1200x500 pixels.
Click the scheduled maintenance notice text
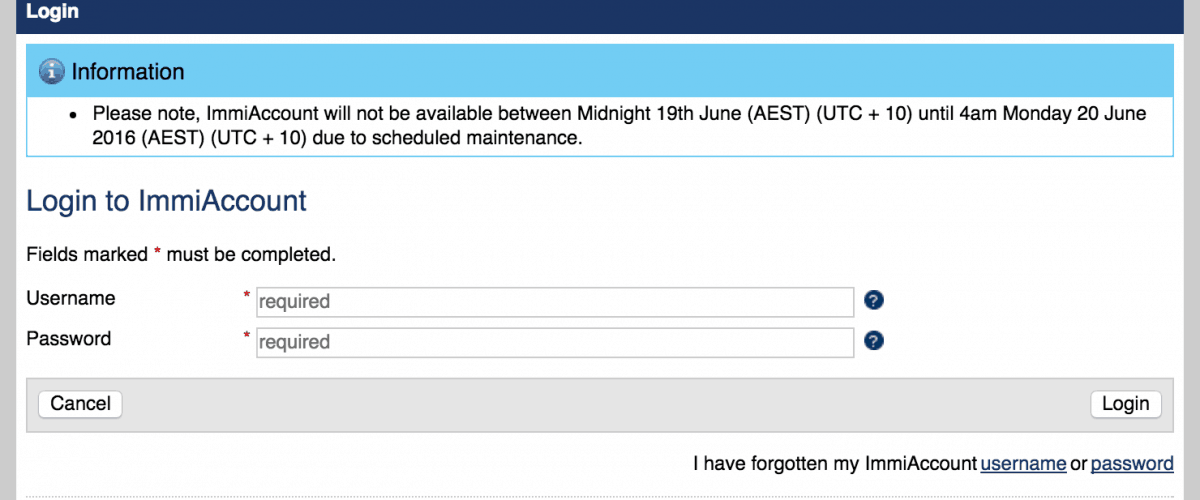coord(618,126)
